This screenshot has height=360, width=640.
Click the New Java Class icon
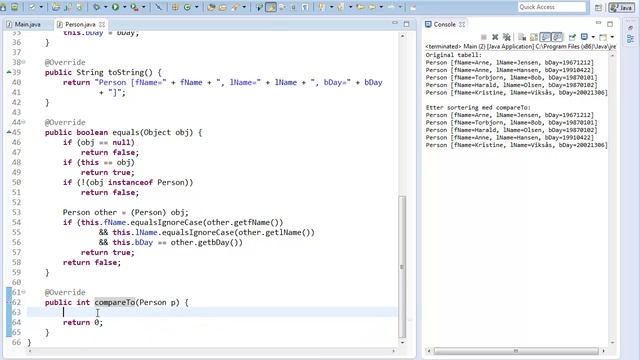187,7
